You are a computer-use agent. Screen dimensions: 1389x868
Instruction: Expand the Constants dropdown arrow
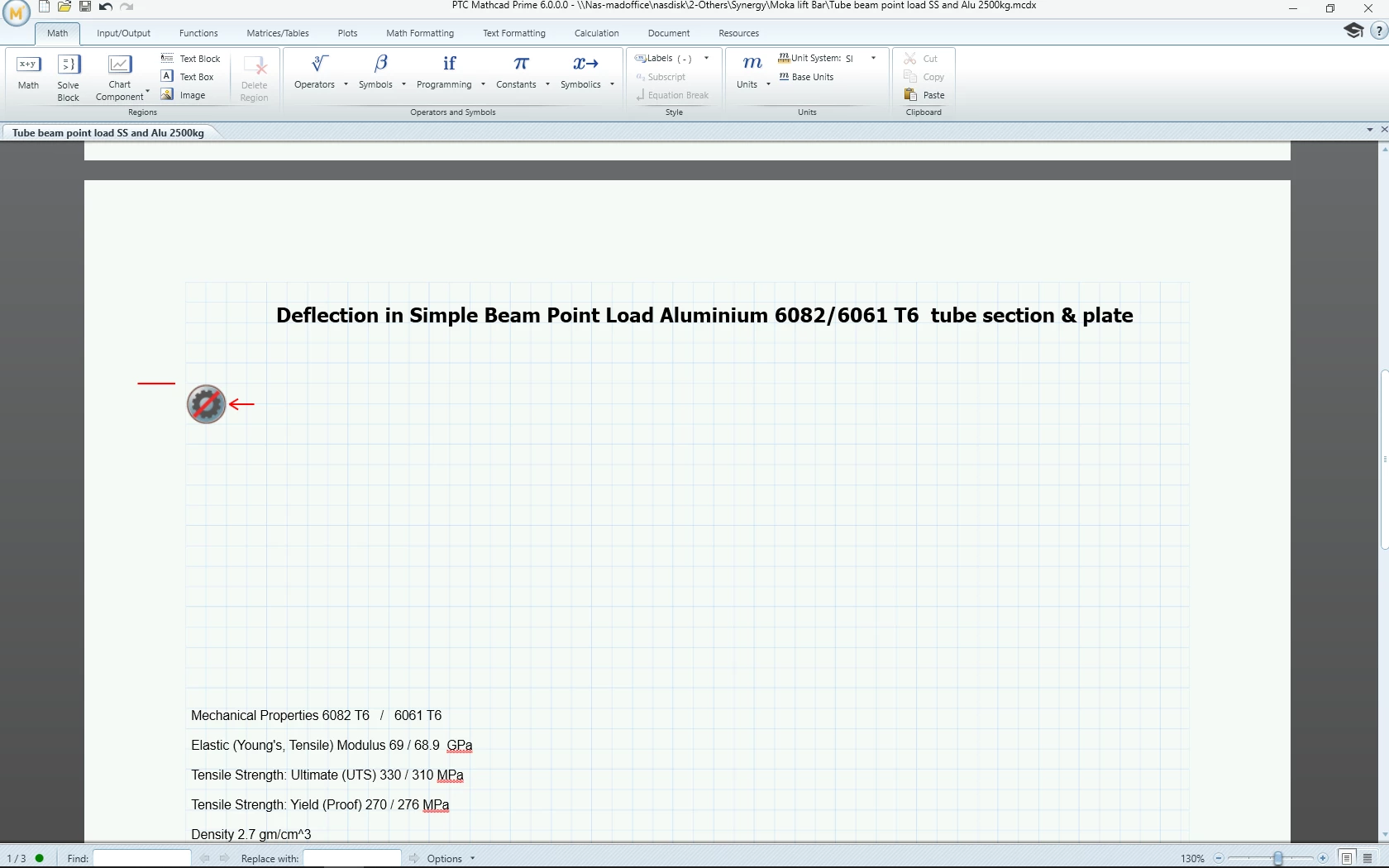coord(547,84)
